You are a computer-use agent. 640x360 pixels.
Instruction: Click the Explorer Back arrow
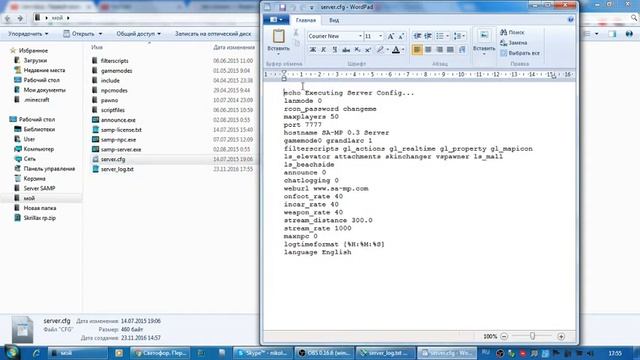coord(8,18)
